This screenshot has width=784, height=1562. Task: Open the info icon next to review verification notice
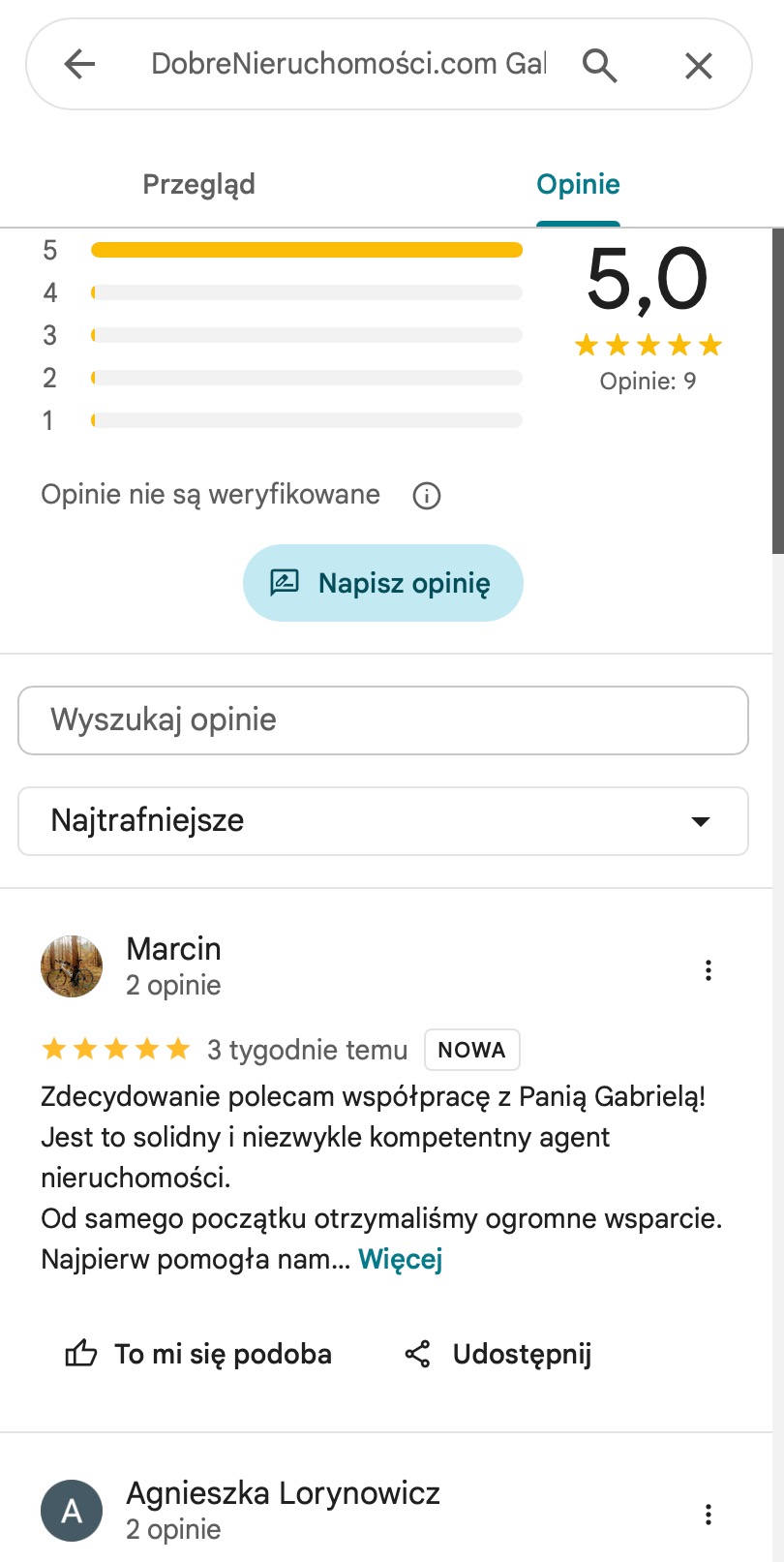426,495
